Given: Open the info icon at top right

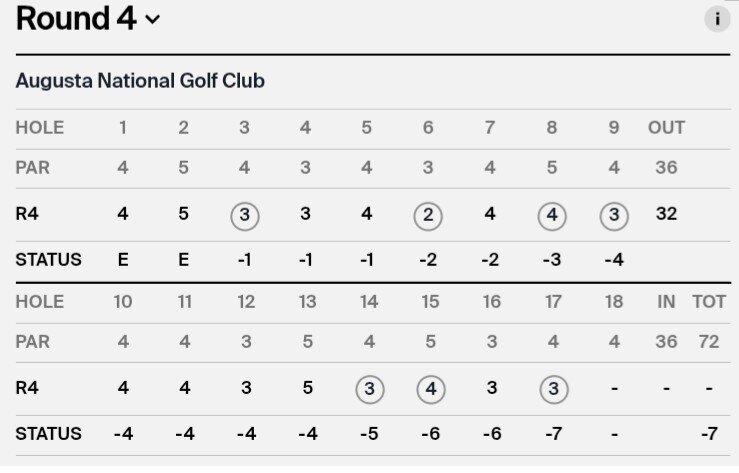Looking at the screenshot, I should click(717, 19).
